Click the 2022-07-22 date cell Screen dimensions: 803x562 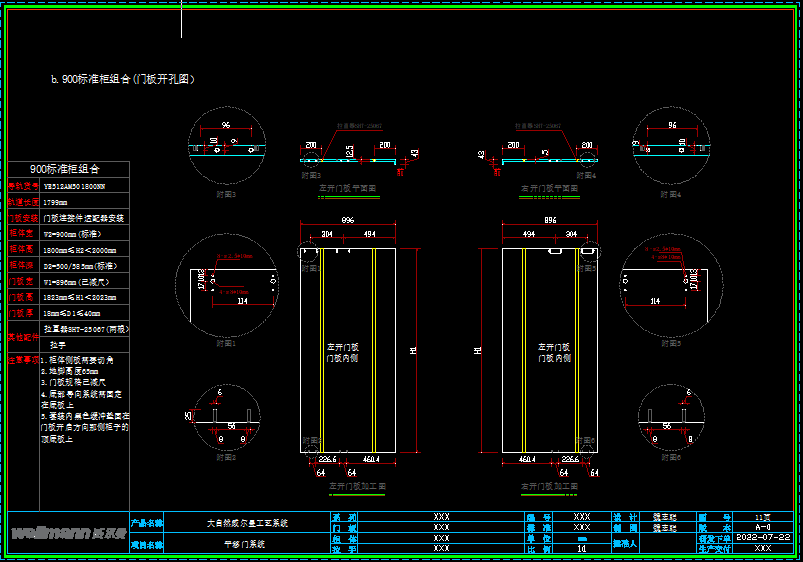(762, 537)
